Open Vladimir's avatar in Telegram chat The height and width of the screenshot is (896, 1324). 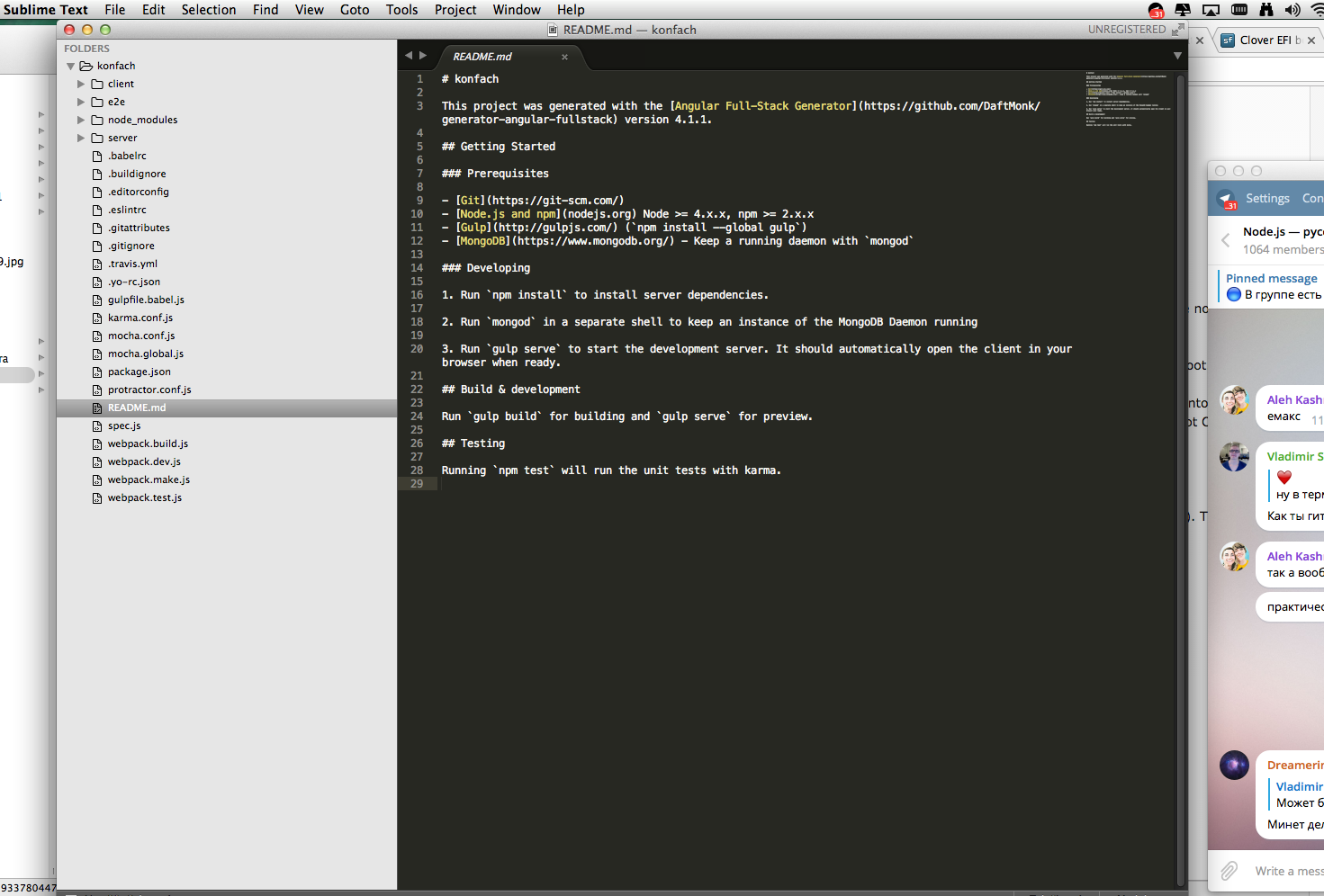tap(1234, 457)
